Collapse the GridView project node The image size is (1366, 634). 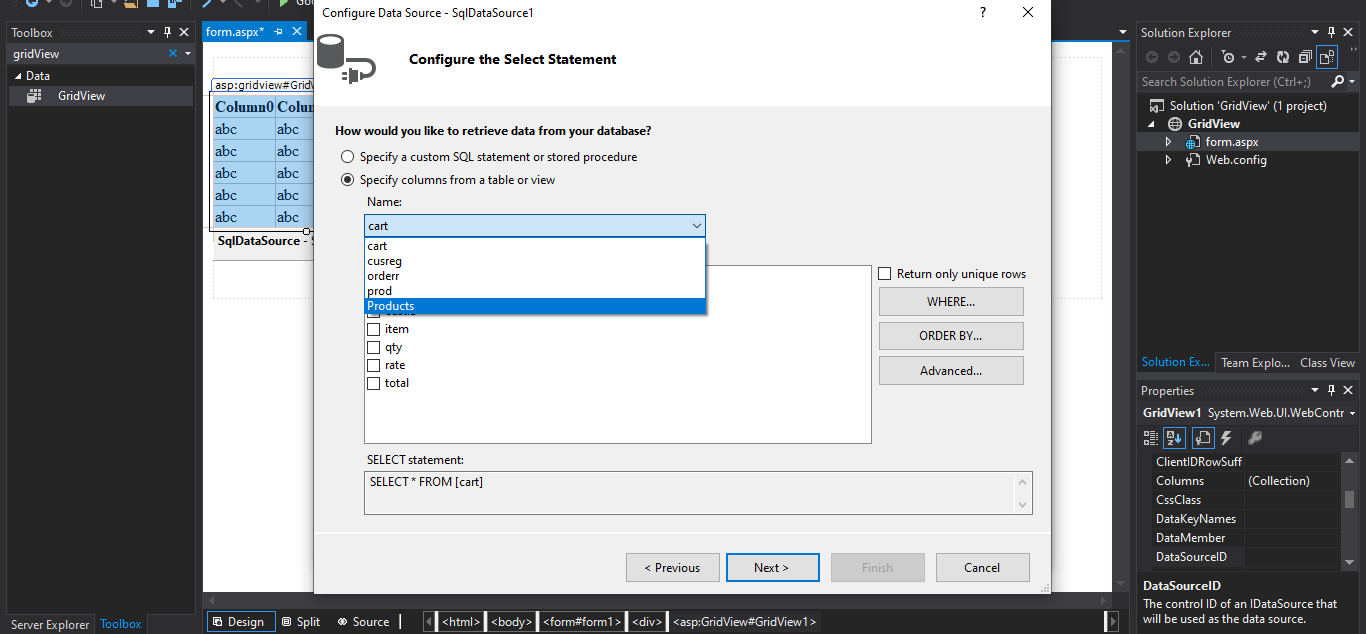click(x=1151, y=124)
